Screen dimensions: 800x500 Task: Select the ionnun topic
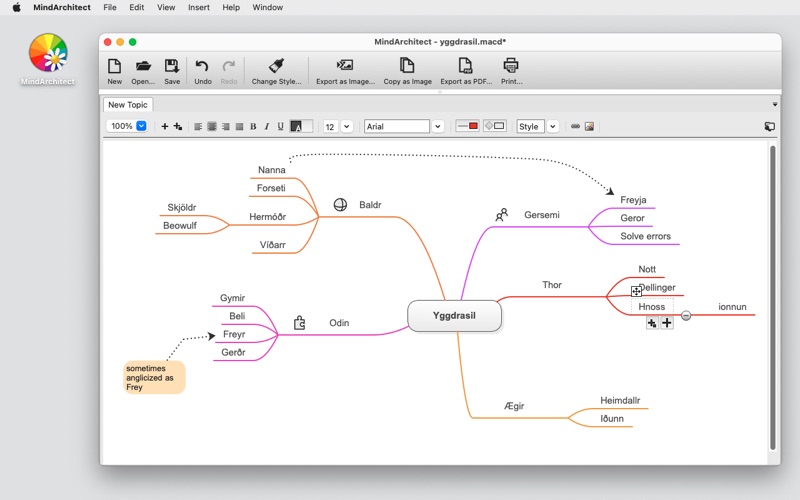[732, 307]
